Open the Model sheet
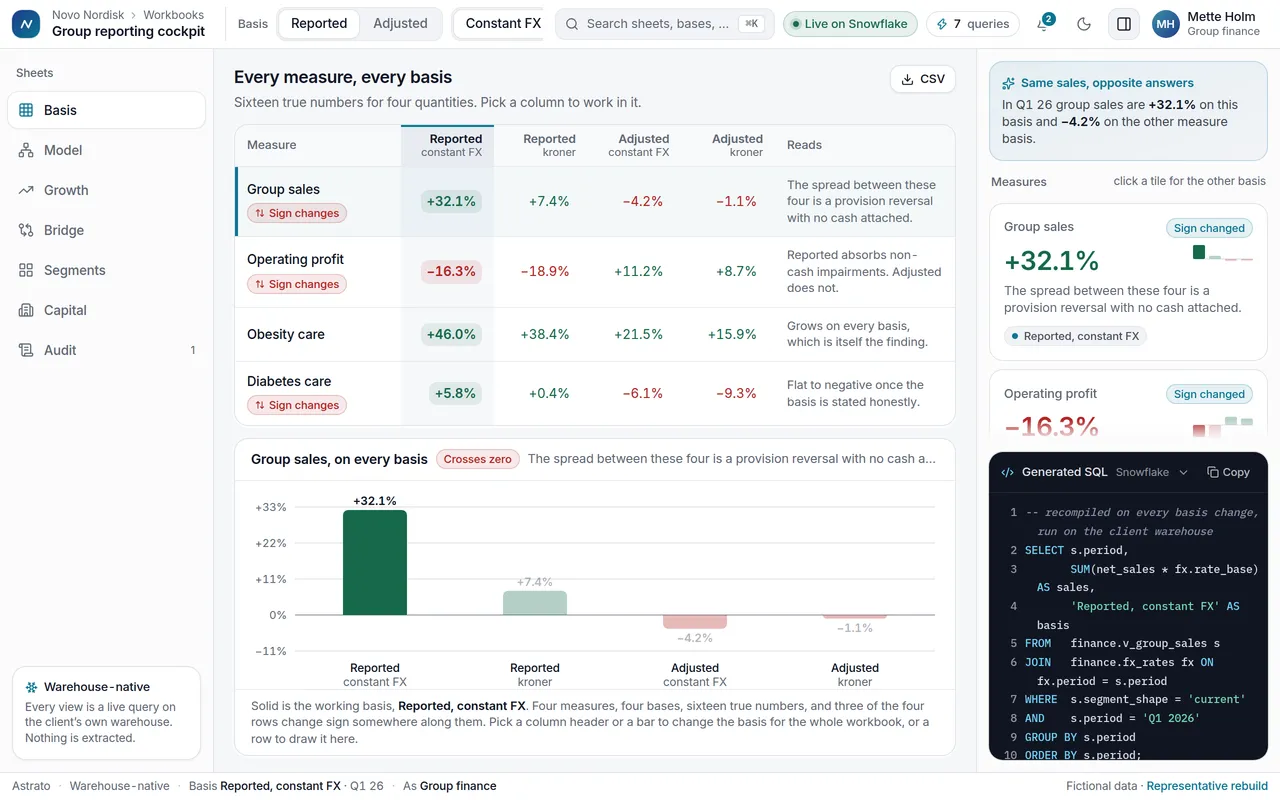1280x800 pixels. (x=106, y=150)
